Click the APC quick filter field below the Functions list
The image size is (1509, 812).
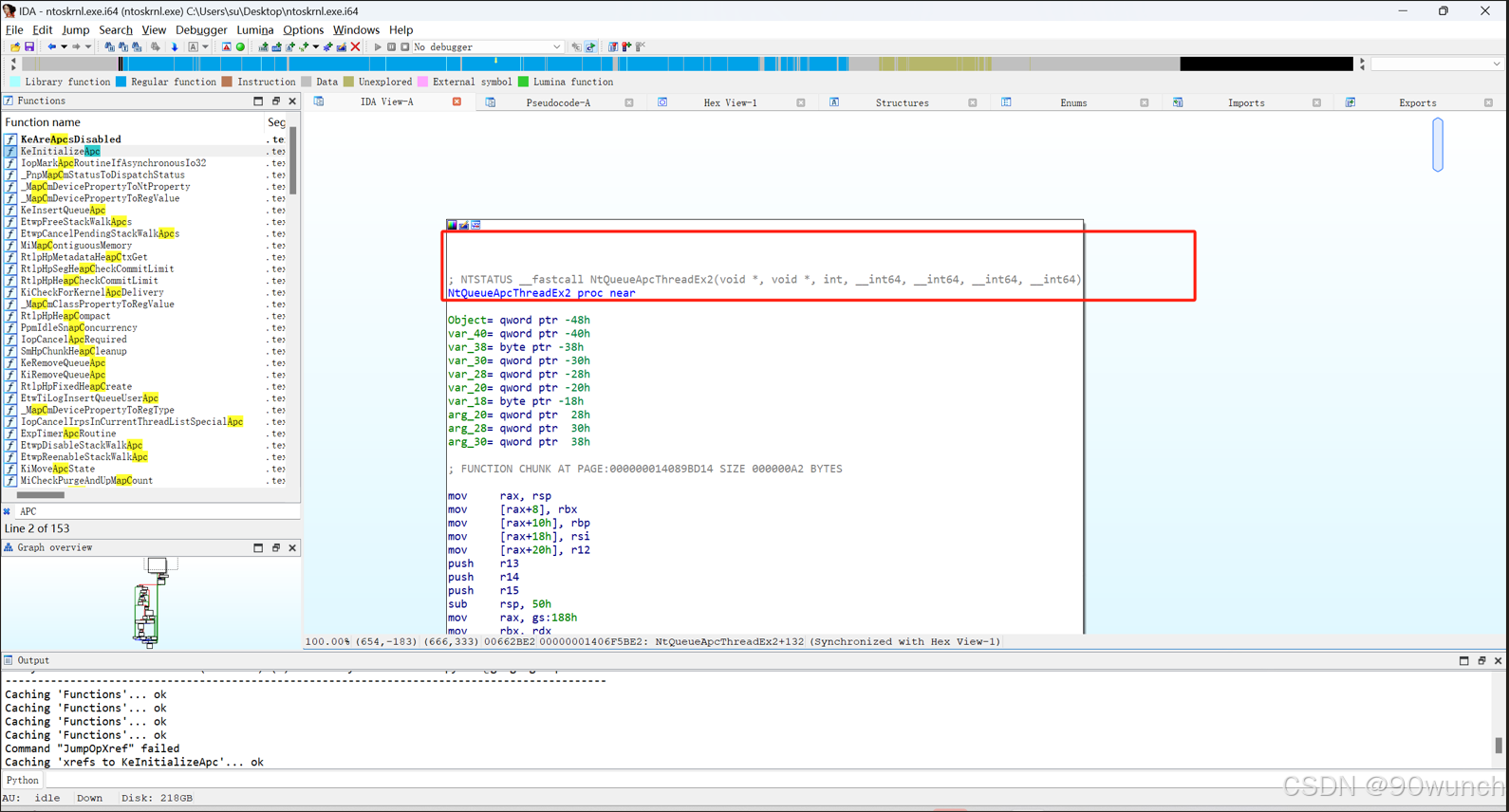click(x=157, y=511)
